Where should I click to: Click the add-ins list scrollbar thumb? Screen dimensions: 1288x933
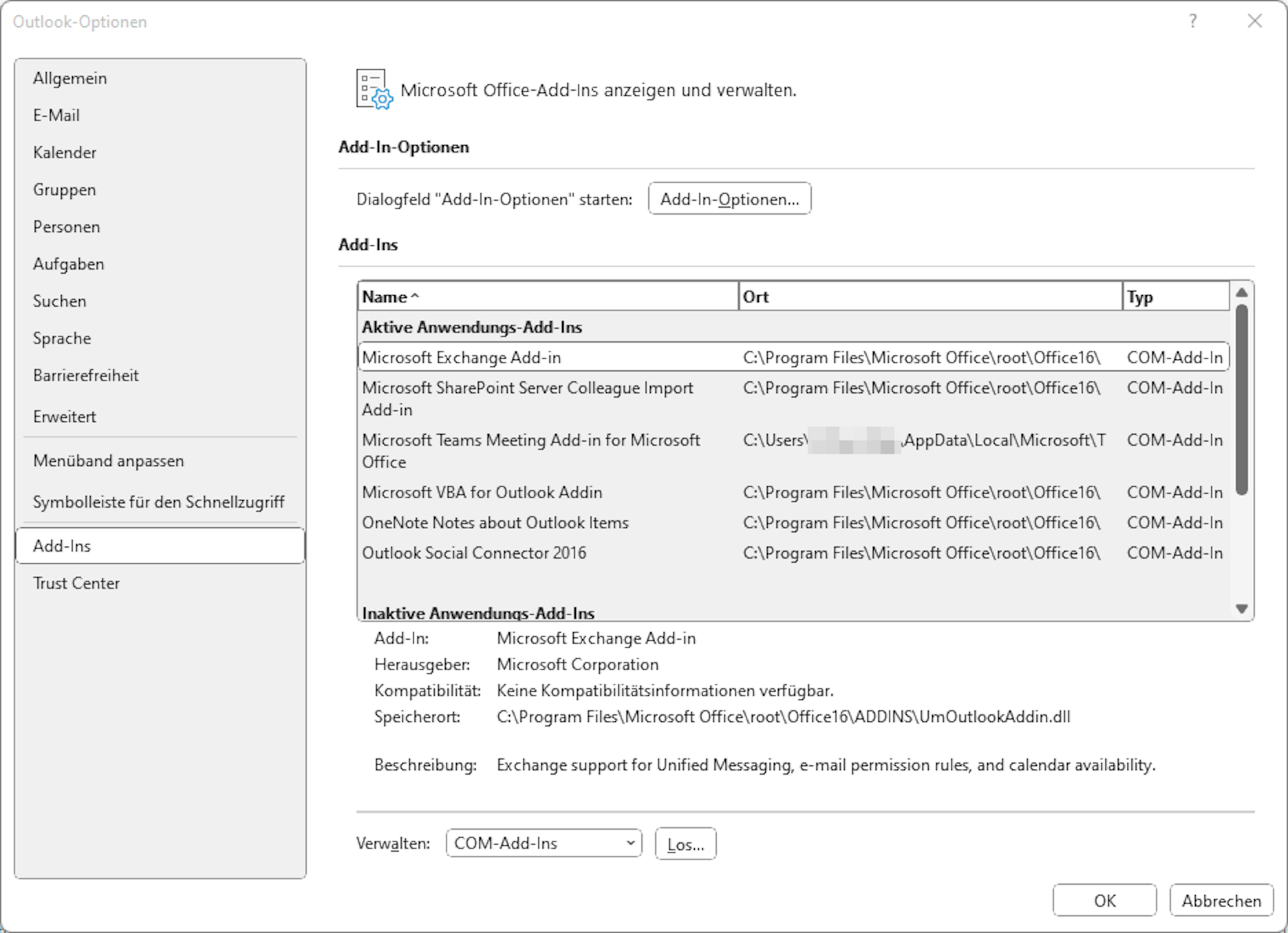coord(1242,399)
